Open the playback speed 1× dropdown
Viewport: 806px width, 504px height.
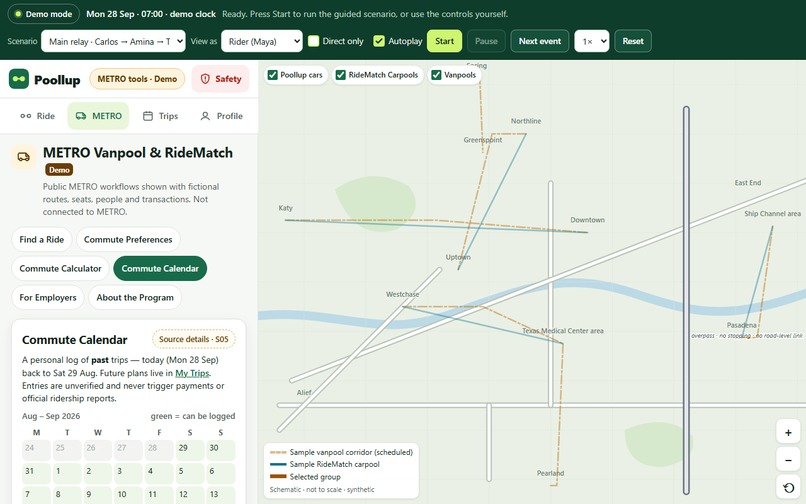pos(592,41)
